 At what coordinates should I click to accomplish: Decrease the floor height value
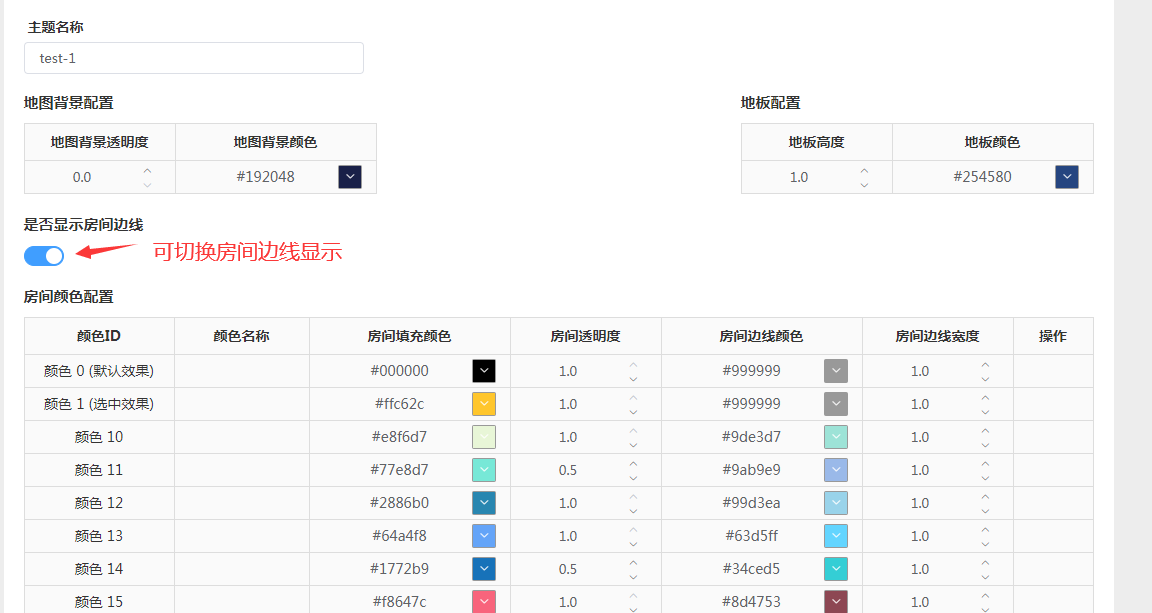pos(864,184)
